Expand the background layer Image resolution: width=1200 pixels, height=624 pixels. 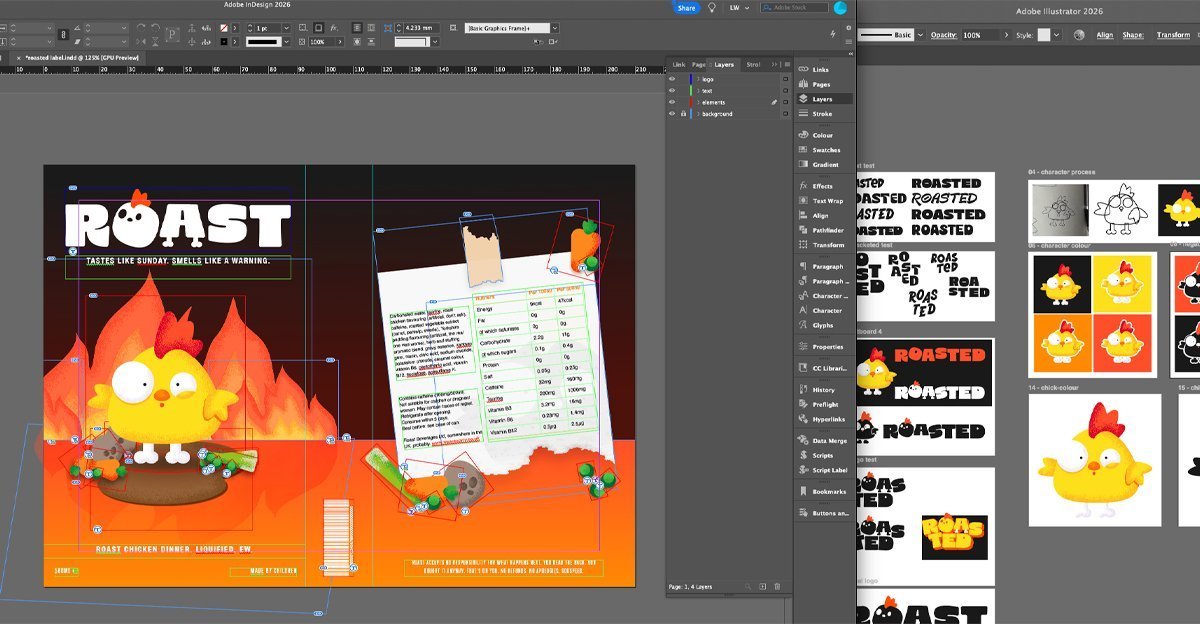[698, 114]
